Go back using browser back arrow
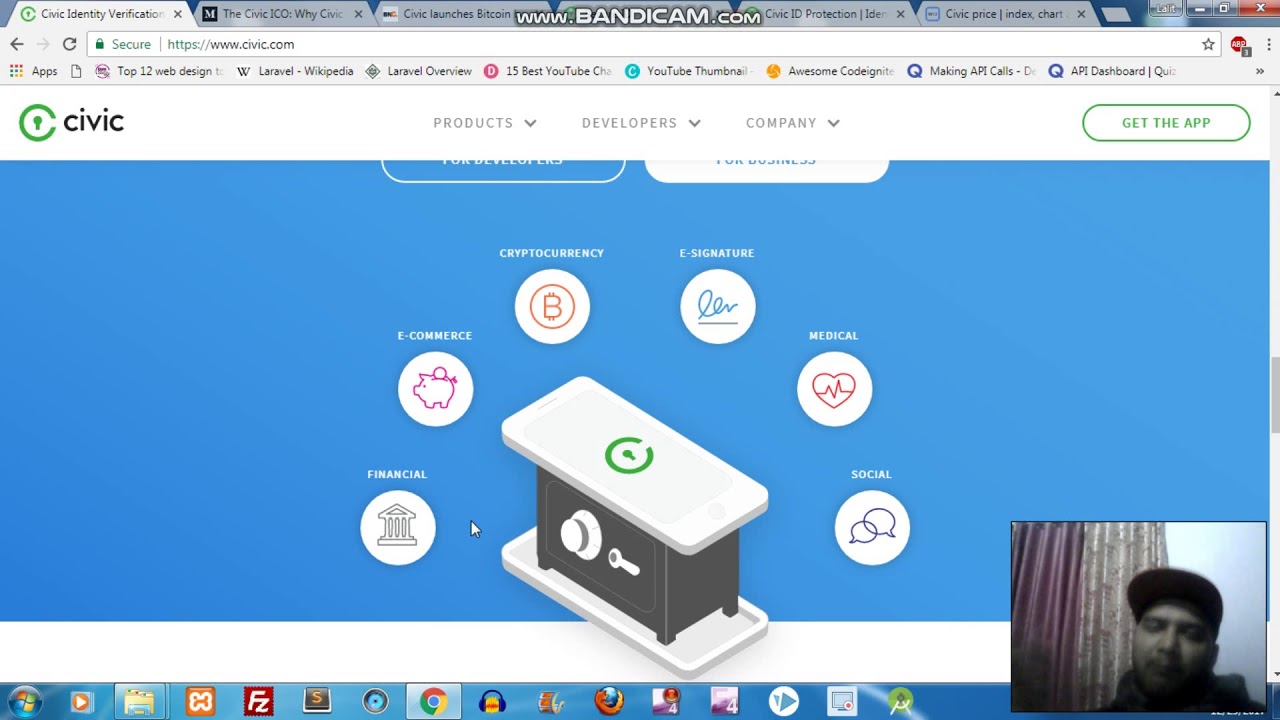Screen dimensions: 1280x720 coord(17,44)
